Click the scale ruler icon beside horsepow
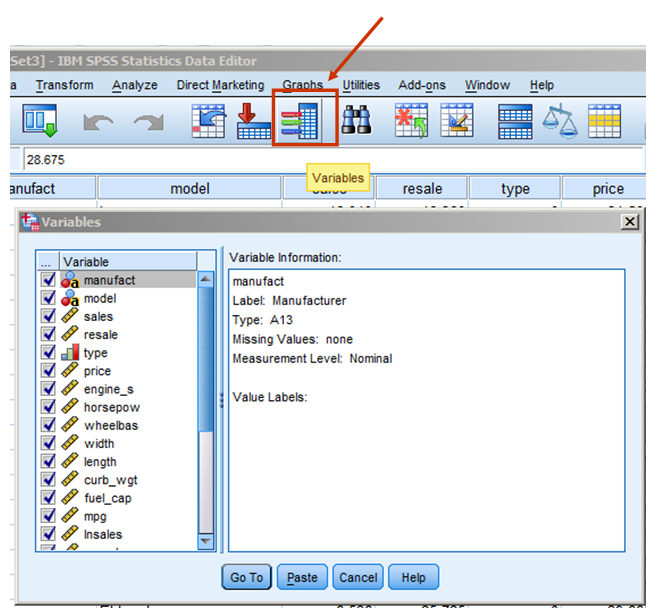The image size is (657, 615). coord(70,407)
